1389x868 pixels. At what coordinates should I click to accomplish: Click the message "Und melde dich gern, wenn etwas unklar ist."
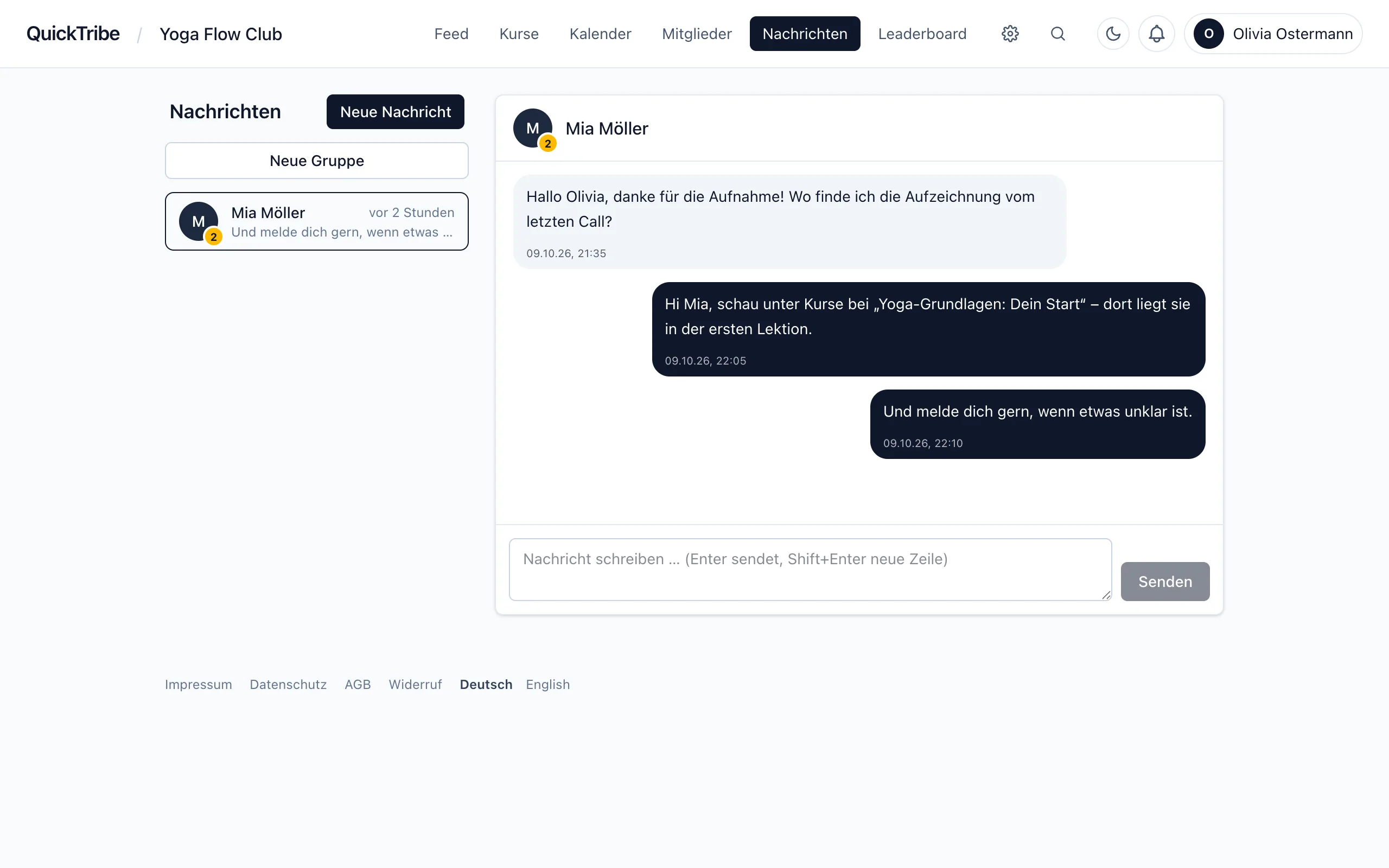point(1037,424)
